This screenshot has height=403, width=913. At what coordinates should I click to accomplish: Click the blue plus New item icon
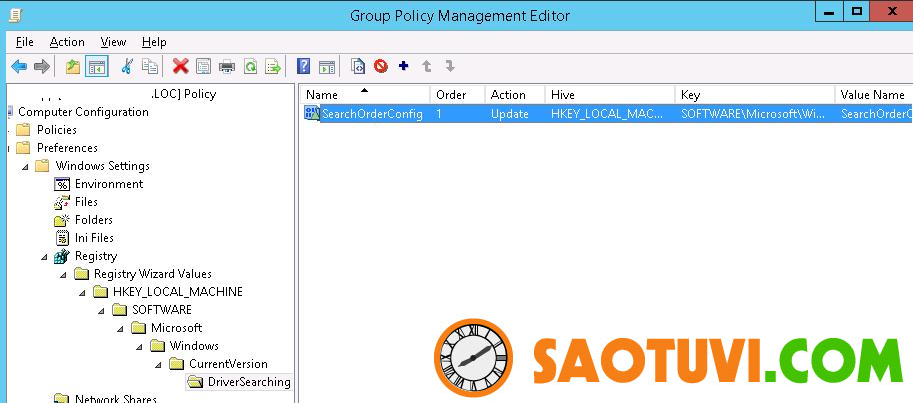point(404,66)
